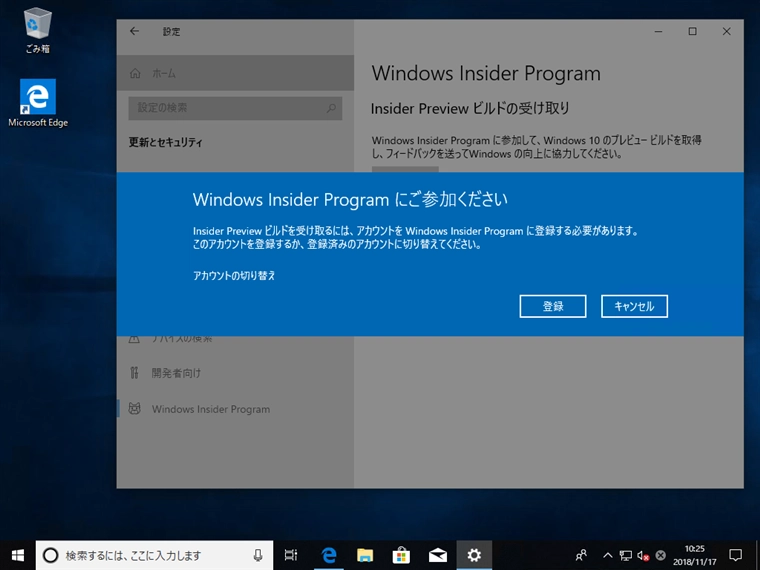The width and height of the screenshot is (760, 570).
Task: Open the アカウントの切り替え link
Action: tap(234, 276)
